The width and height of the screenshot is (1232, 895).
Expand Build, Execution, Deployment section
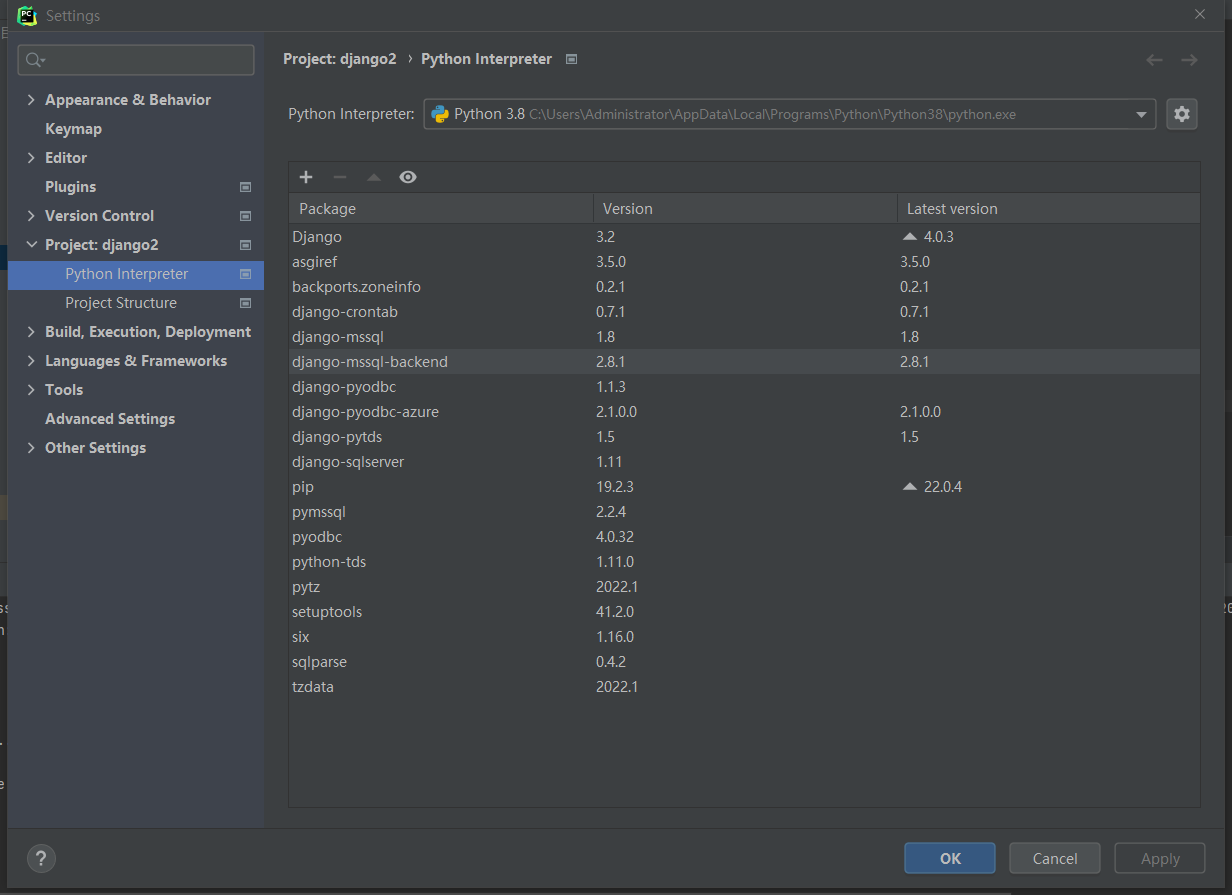click(x=31, y=332)
